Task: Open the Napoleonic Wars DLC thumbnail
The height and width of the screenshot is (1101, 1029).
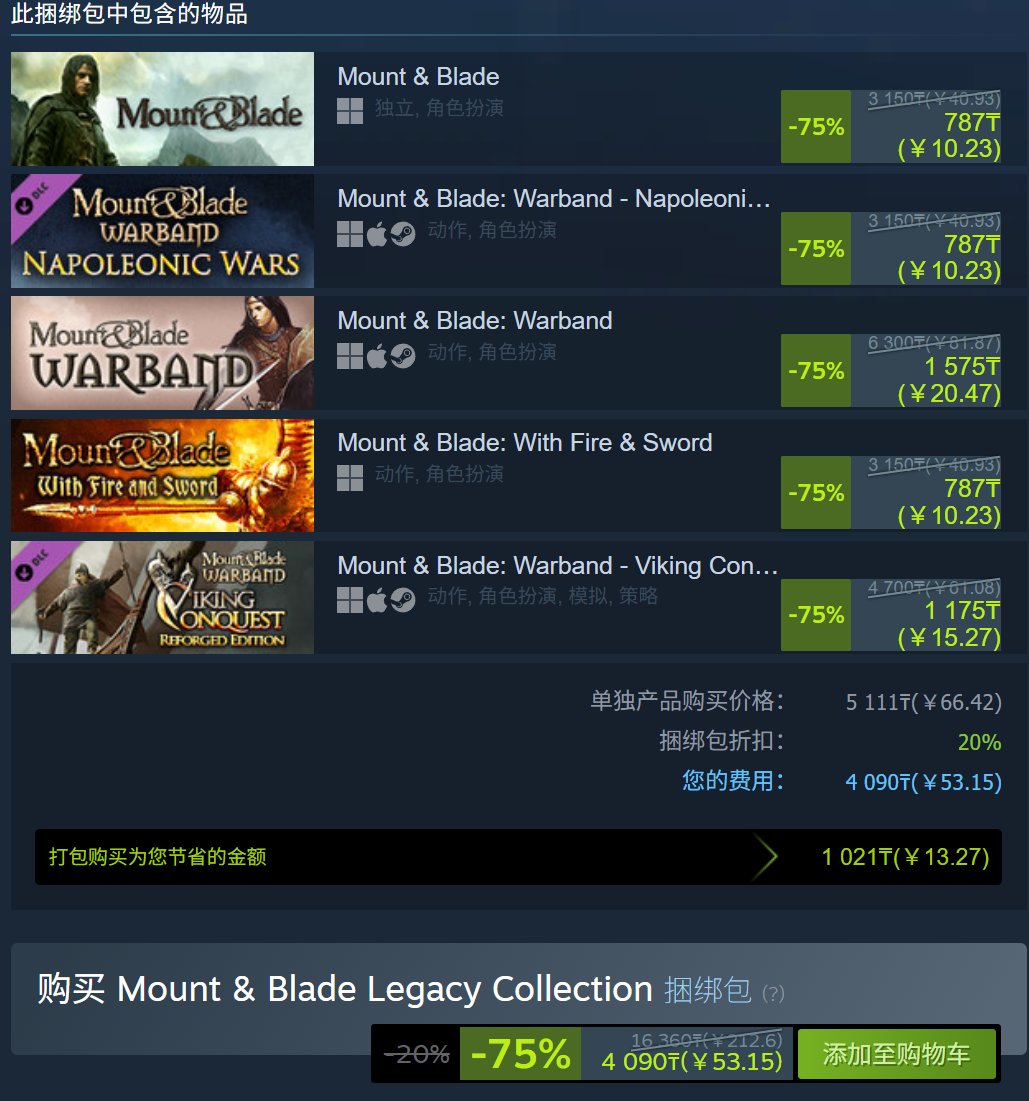Action: click(x=162, y=231)
